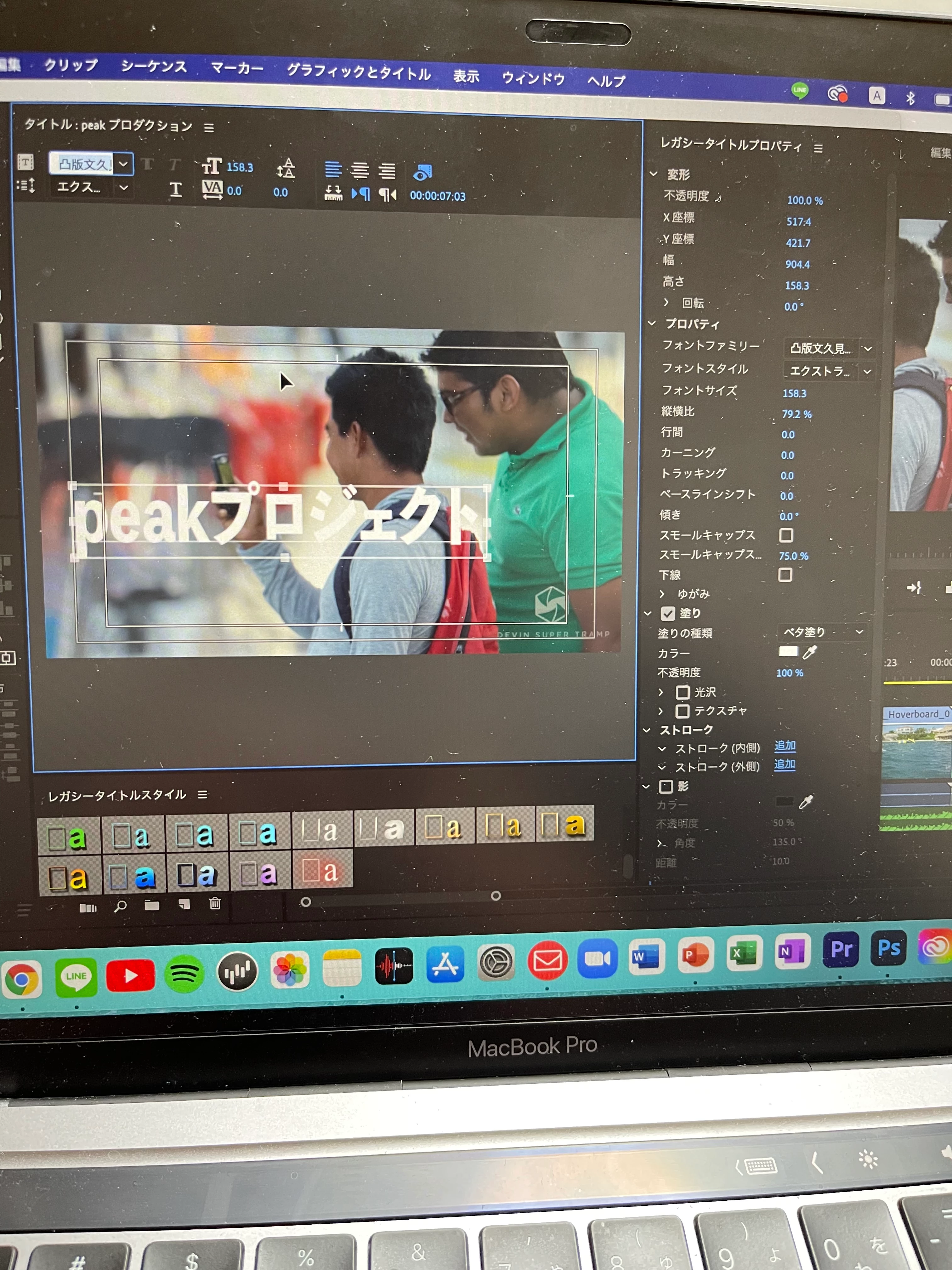Open the グラフィックとタイトル menu
The width and height of the screenshot is (952, 1270).
359,73
